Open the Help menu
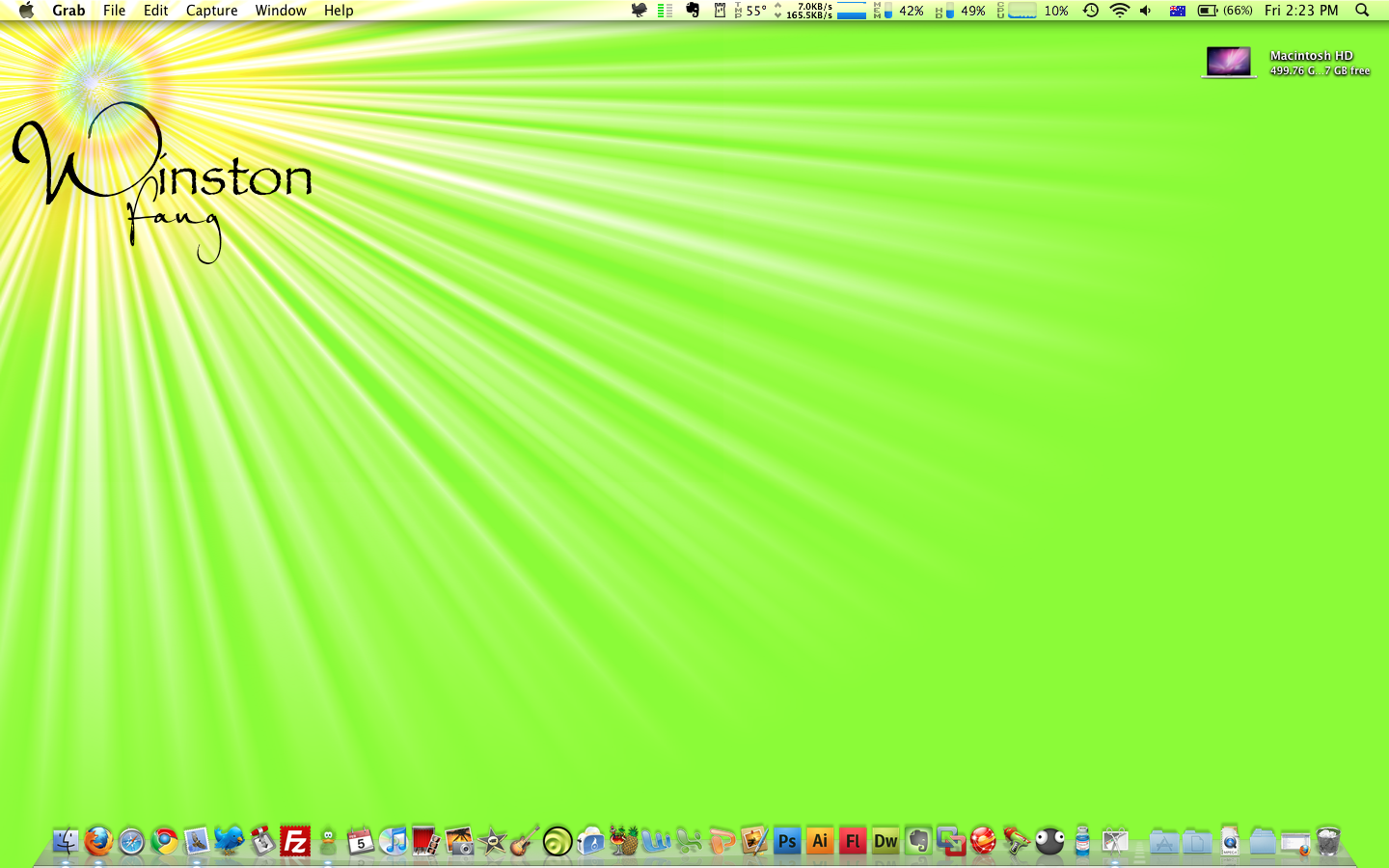 coord(339,11)
